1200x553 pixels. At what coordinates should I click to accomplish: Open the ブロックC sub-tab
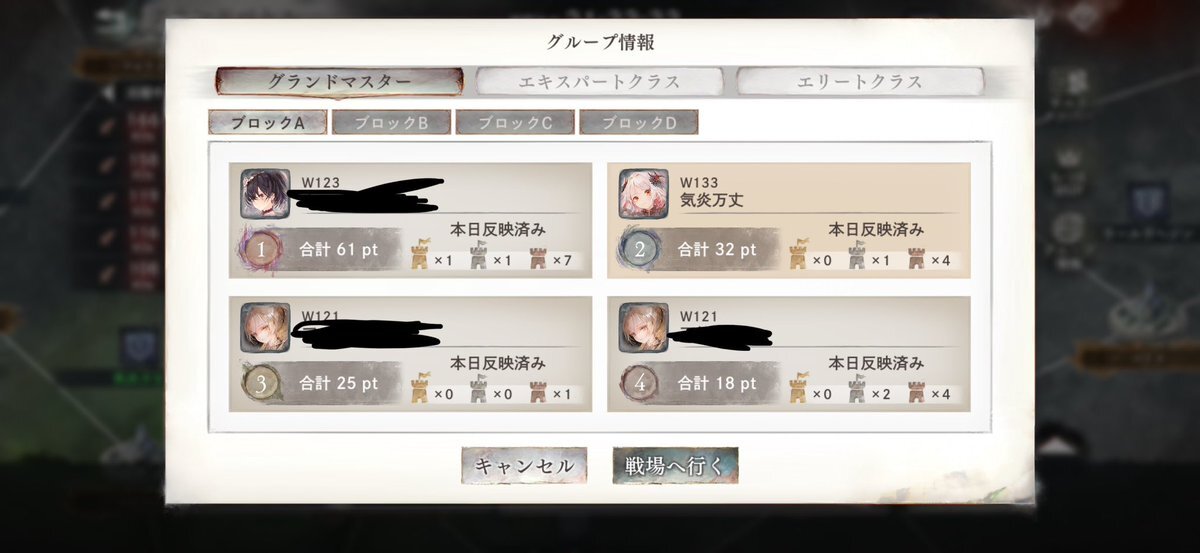tap(515, 123)
